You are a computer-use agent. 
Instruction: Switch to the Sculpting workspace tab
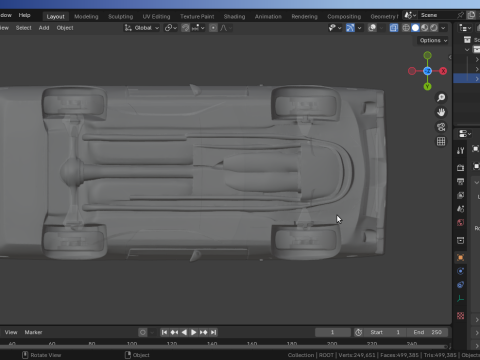click(120, 16)
